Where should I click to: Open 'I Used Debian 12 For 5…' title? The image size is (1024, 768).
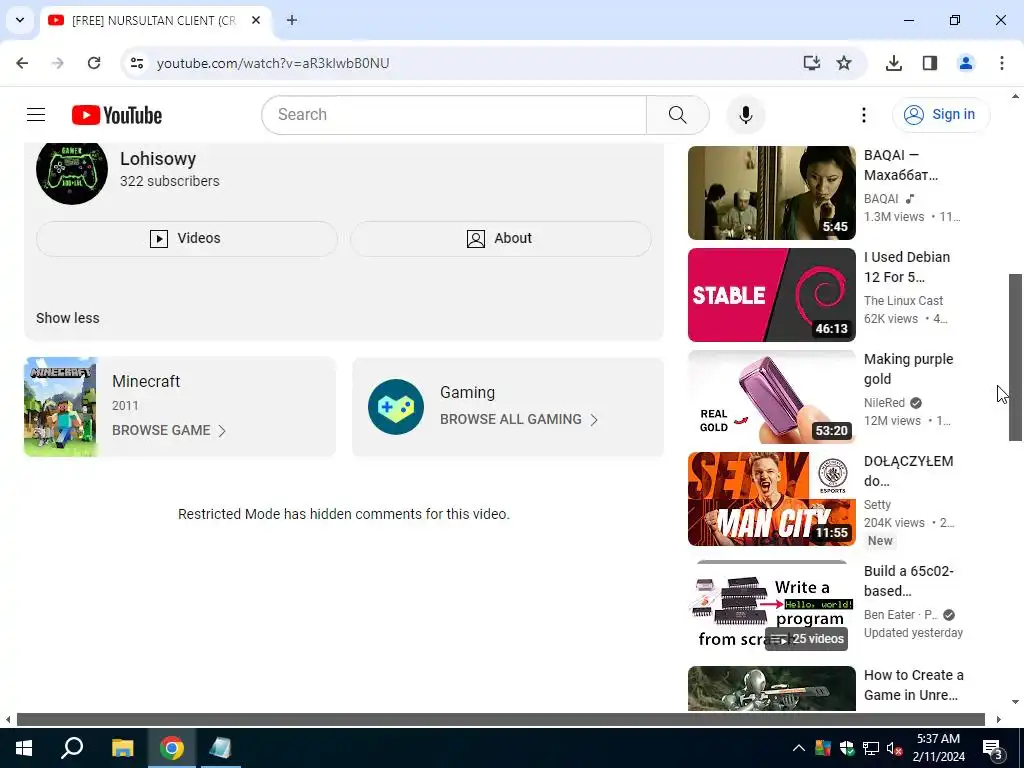point(906,267)
